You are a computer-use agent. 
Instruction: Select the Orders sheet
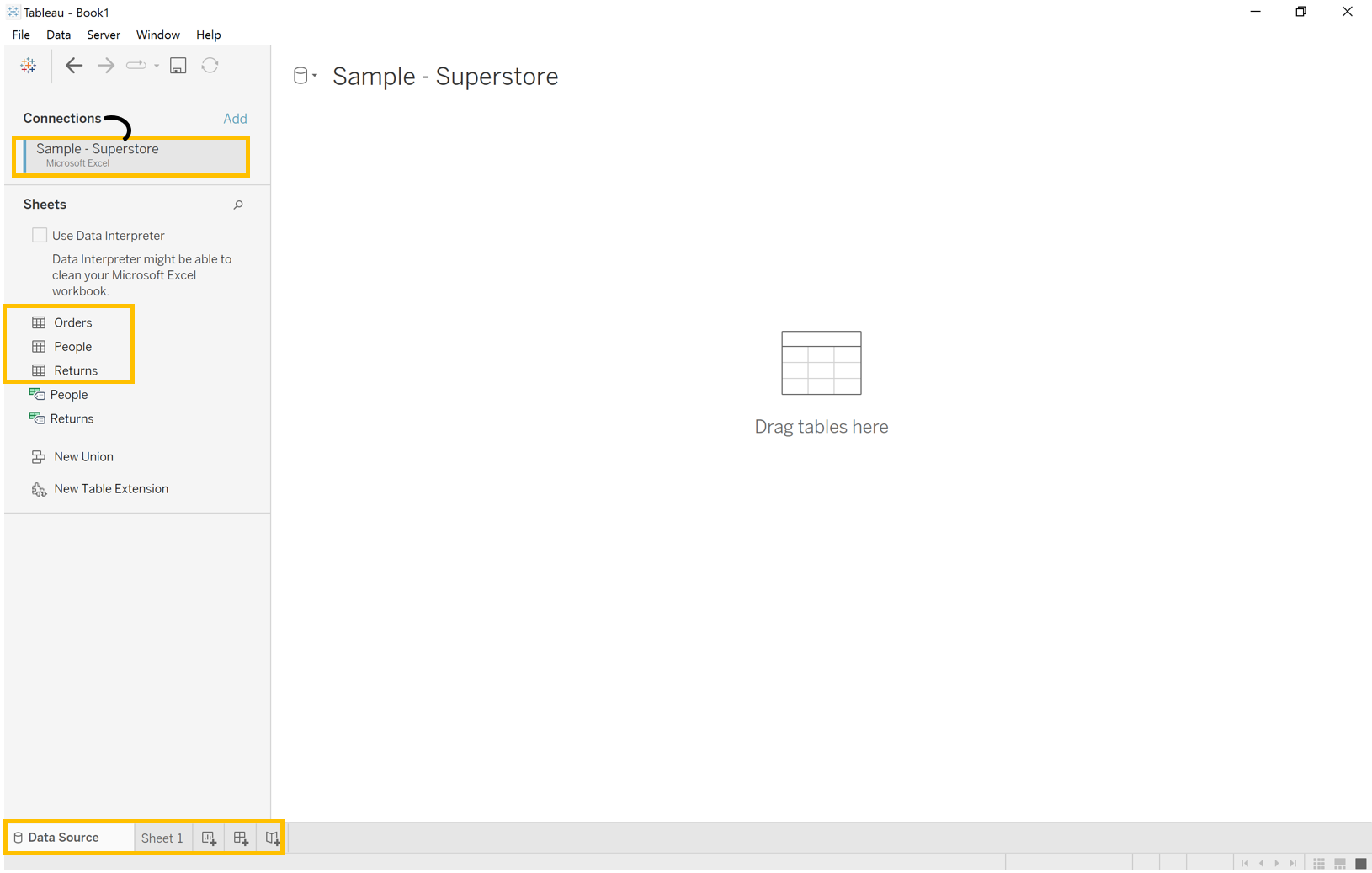[72, 322]
